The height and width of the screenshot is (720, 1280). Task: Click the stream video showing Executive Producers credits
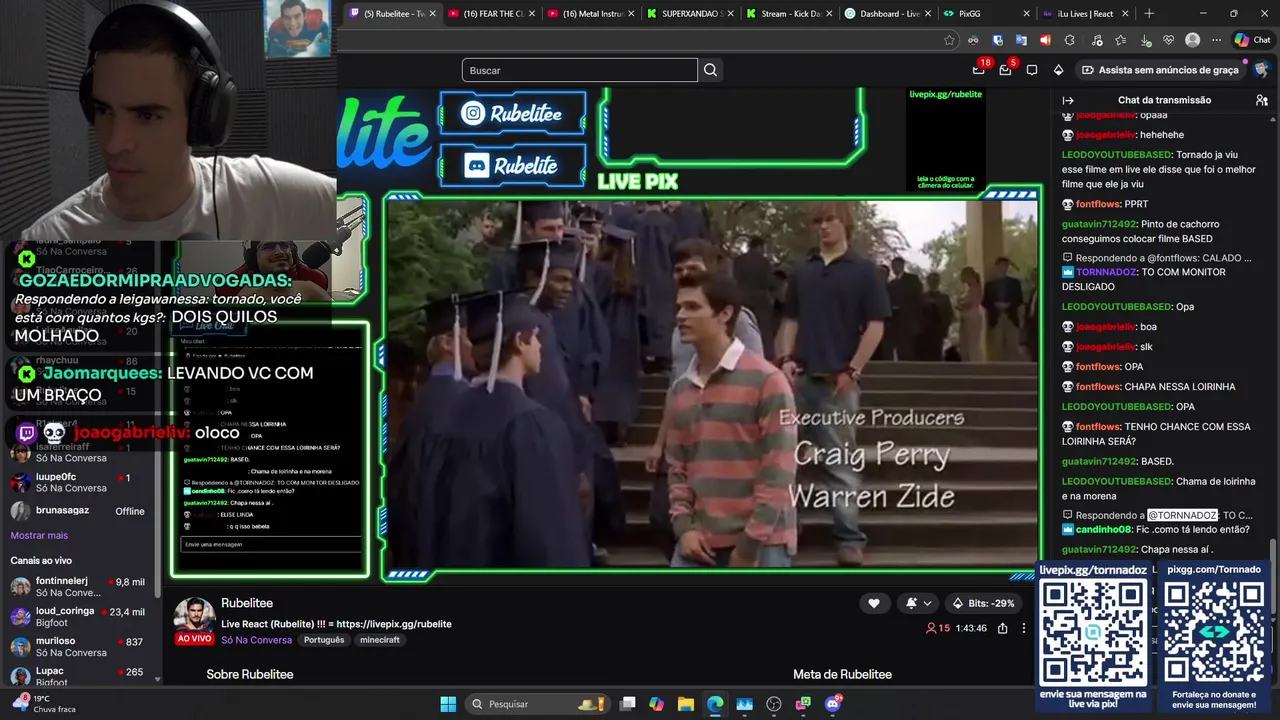714,383
